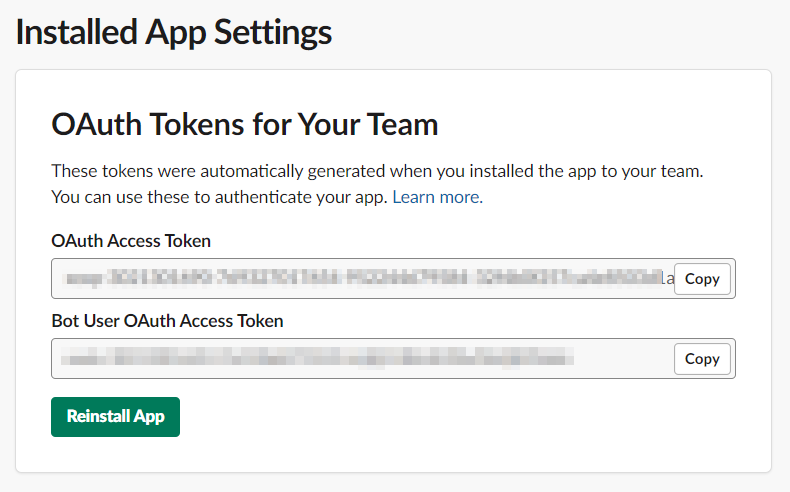Click the OAuth Tokens for Your Team heading
The width and height of the screenshot is (790, 492).
click(x=245, y=125)
